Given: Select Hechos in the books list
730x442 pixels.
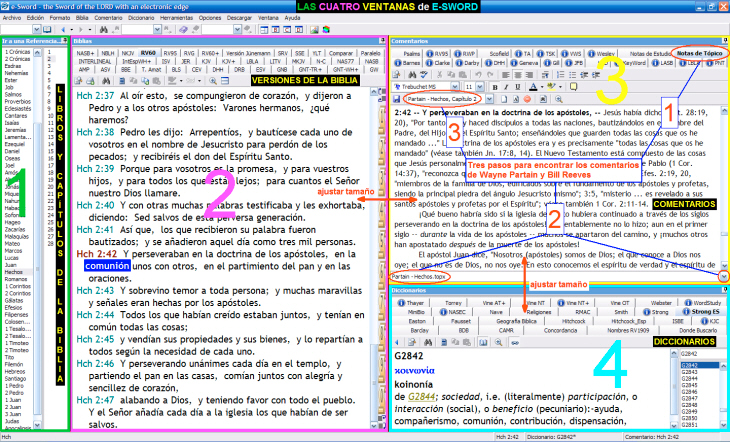Looking at the screenshot, I should click(14, 272).
